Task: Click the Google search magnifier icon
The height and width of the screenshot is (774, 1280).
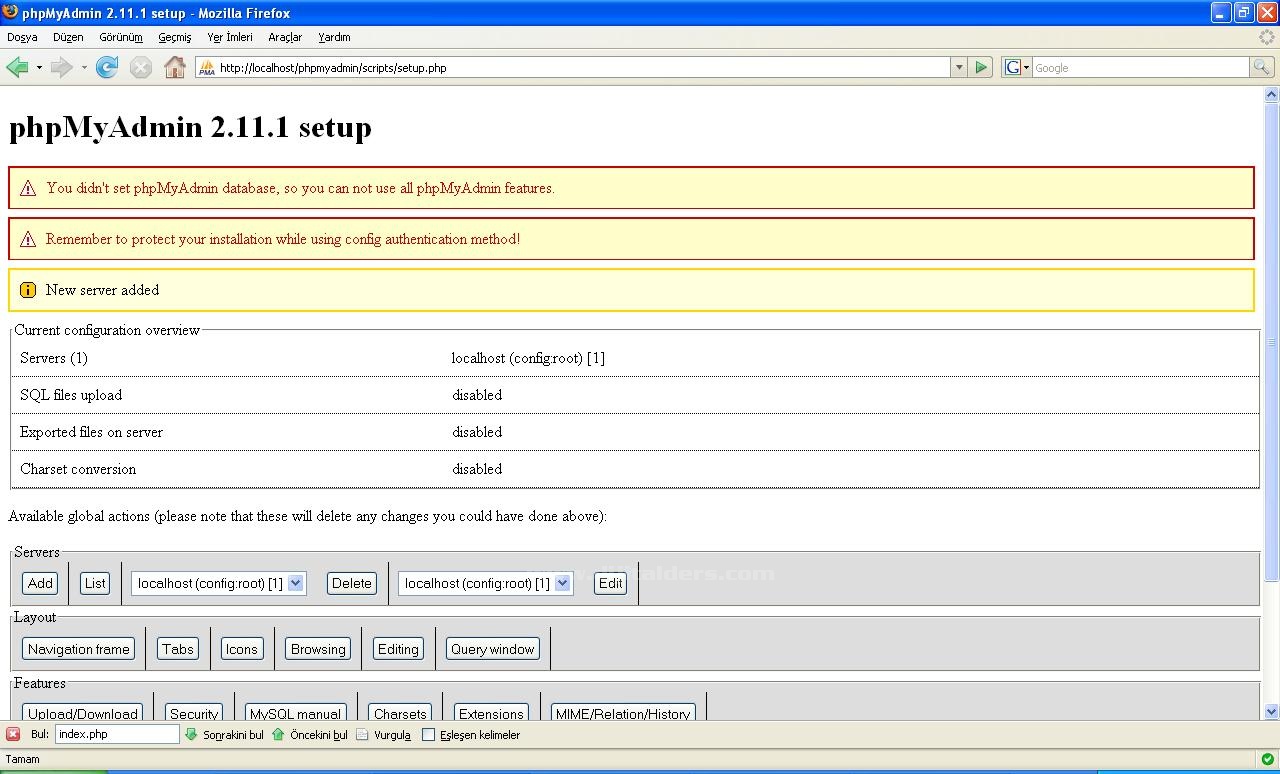Action: [x=1260, y=67]
